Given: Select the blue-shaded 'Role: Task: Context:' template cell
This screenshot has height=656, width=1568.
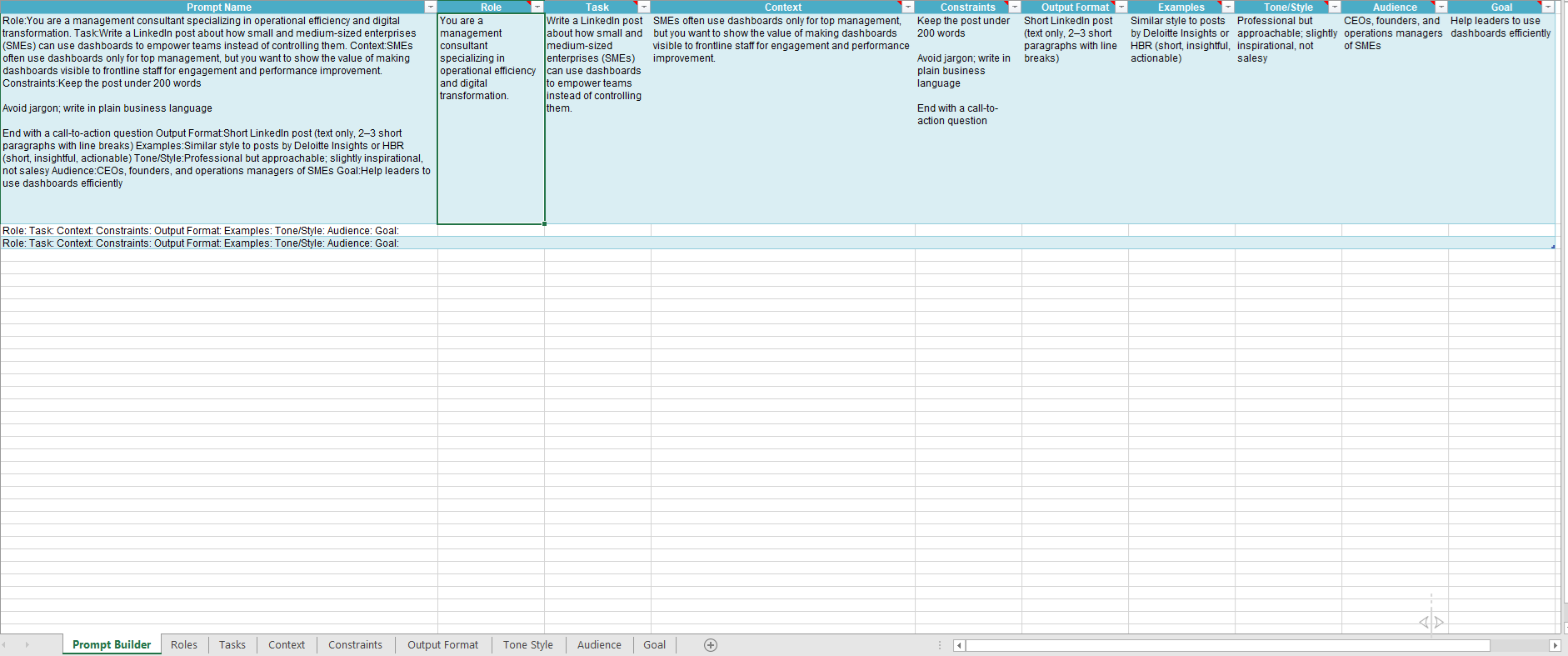Looking at the screenshot, I should (218, 243).
